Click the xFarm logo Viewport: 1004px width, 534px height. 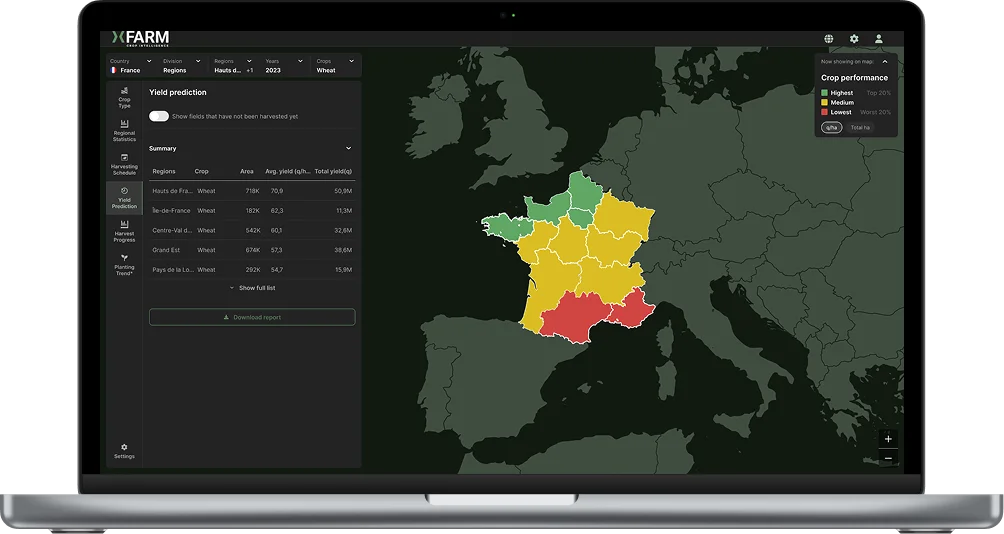pos(140,38)
